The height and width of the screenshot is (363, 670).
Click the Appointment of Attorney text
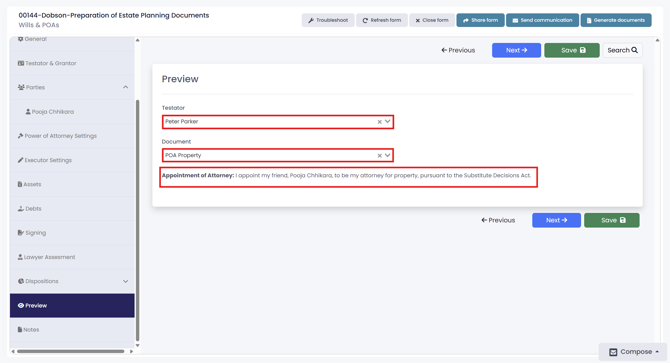(346, 176)
